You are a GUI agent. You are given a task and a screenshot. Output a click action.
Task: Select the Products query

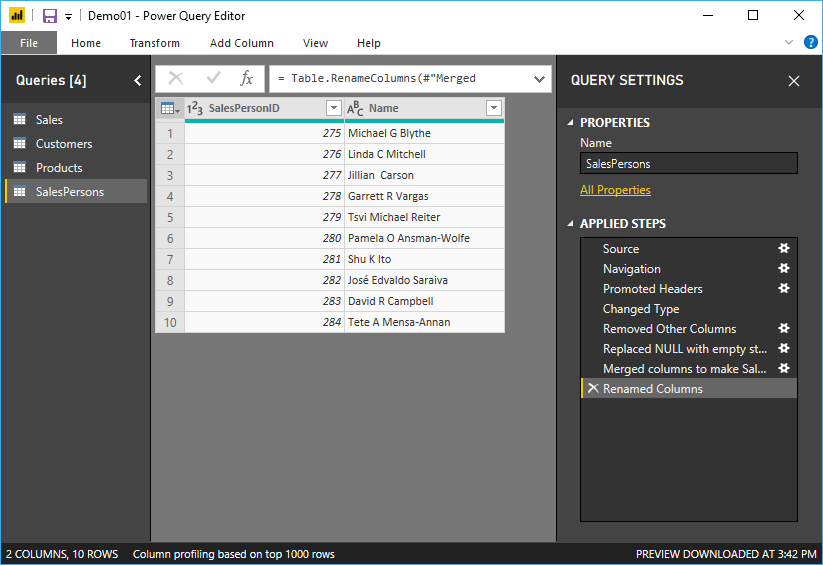76,168
